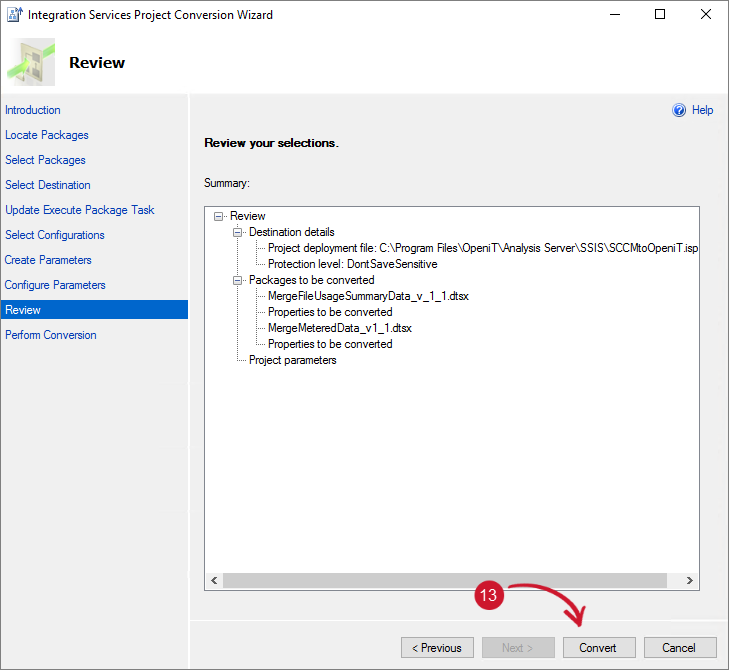The height and width of the screenshot is (670, 729).
Task: Open the Update Execute Package Task step
Action: 80,210
